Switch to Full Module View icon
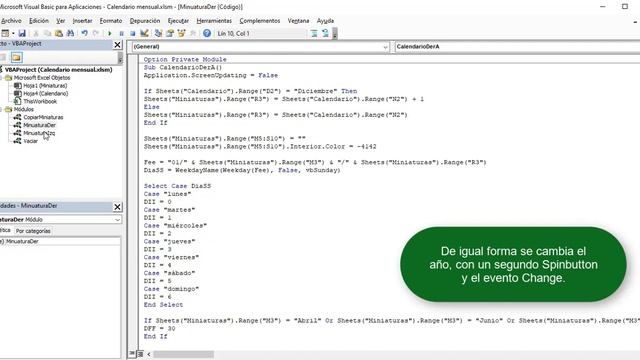The image size is (640, 360). (140, 354)
